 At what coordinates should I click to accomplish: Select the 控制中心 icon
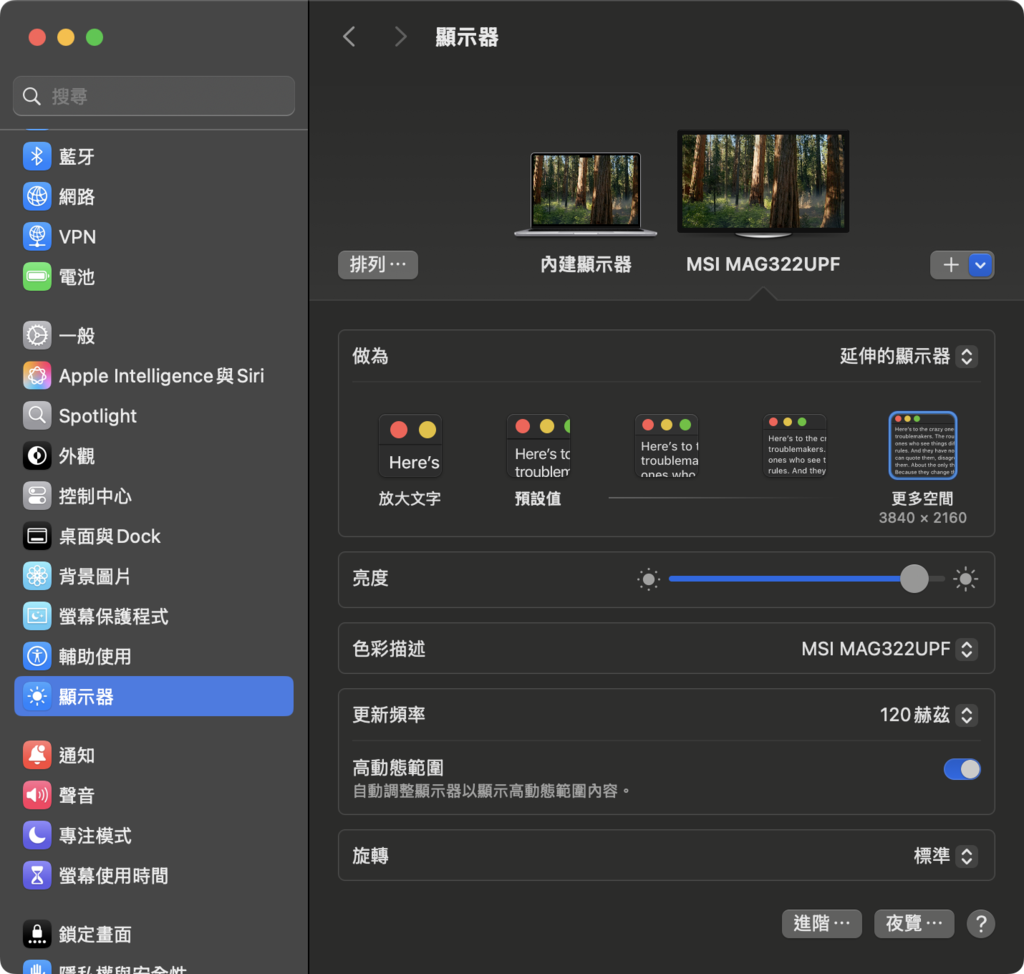[37, 496]
